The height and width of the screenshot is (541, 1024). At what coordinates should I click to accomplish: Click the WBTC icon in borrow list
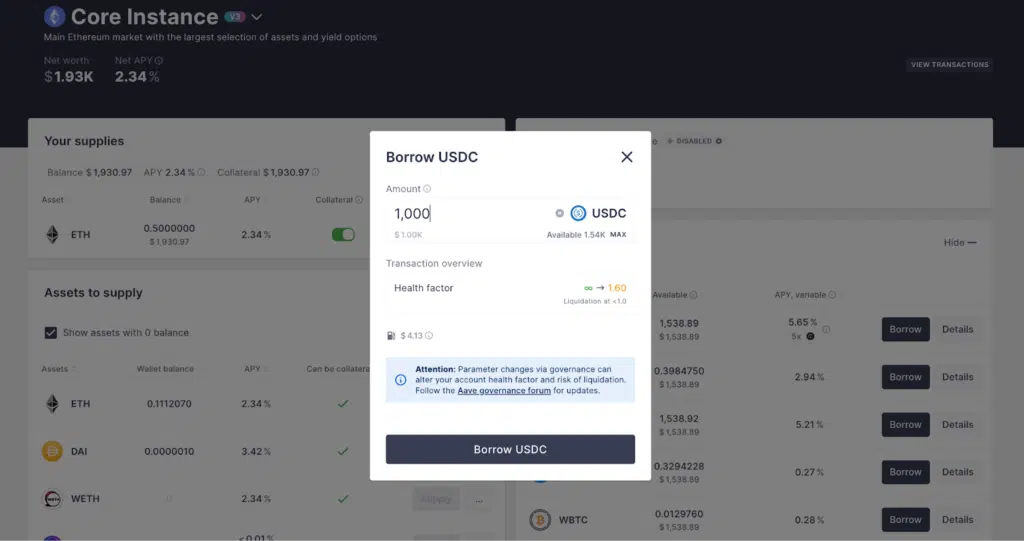coord(540,519)
